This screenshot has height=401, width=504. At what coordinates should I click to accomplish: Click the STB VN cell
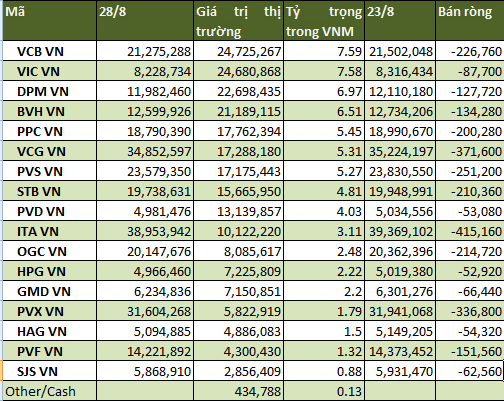pyautogui.click(x=50, y=191)
